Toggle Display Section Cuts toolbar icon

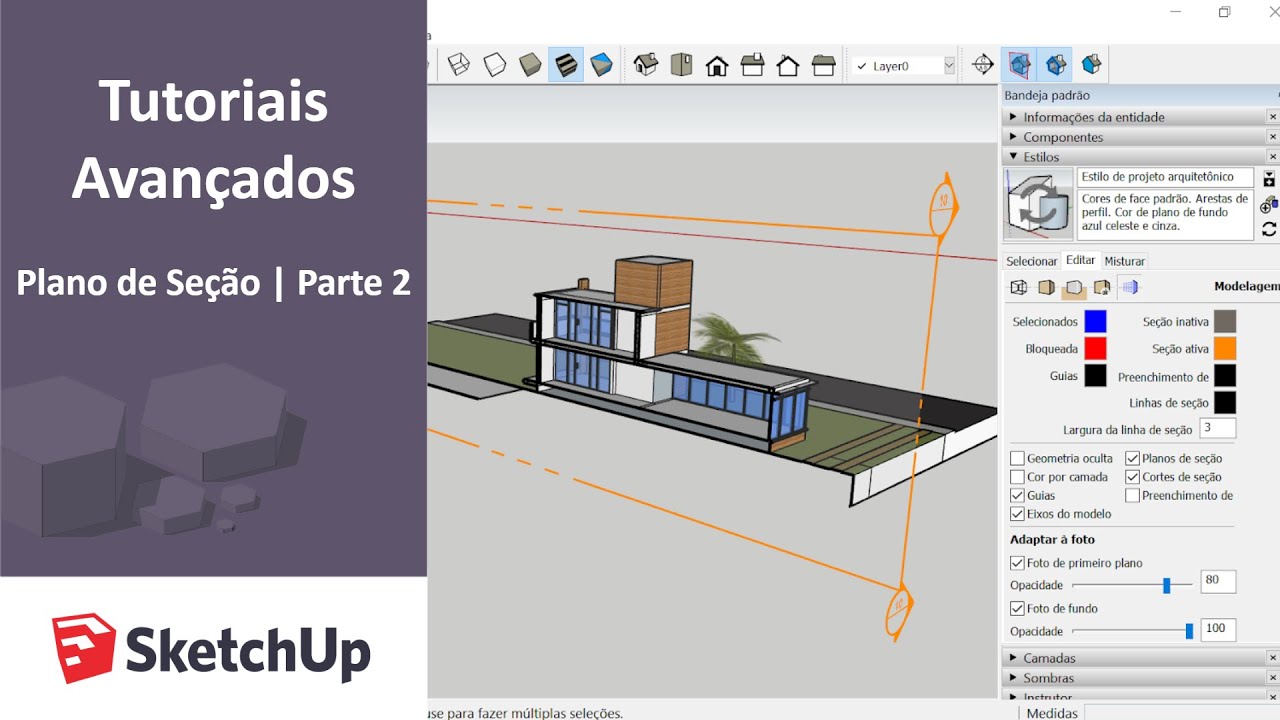1055,65
